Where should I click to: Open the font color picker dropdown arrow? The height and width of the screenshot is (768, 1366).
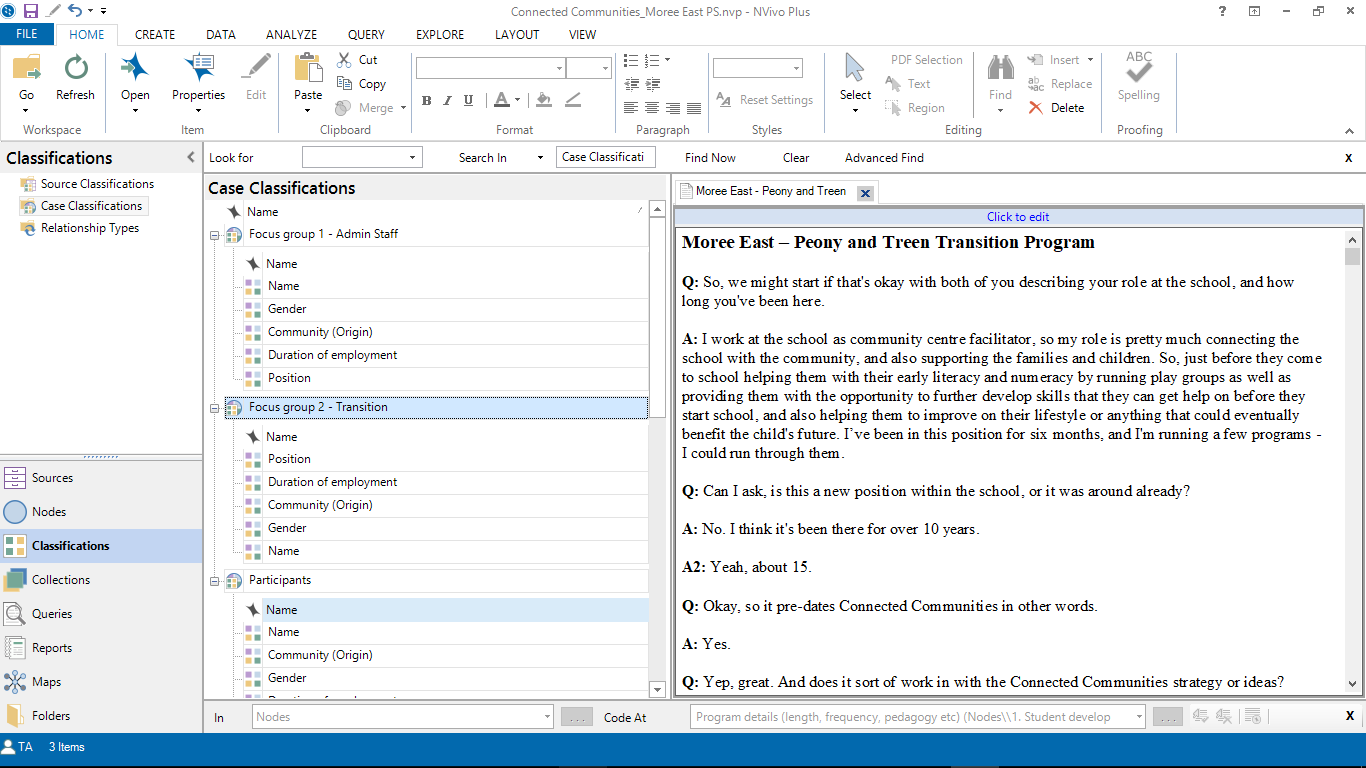point(517,100)
